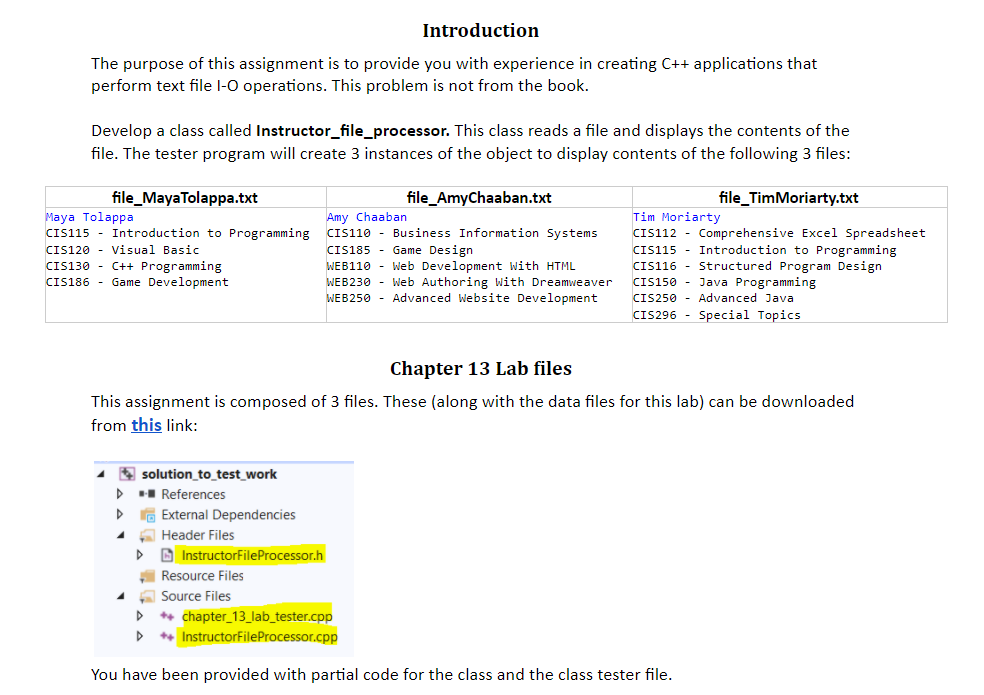This screenshot has width=984, height=695.
Task: Expand InstructorFileProcessor.h to show members
Action: coord(140,554)
